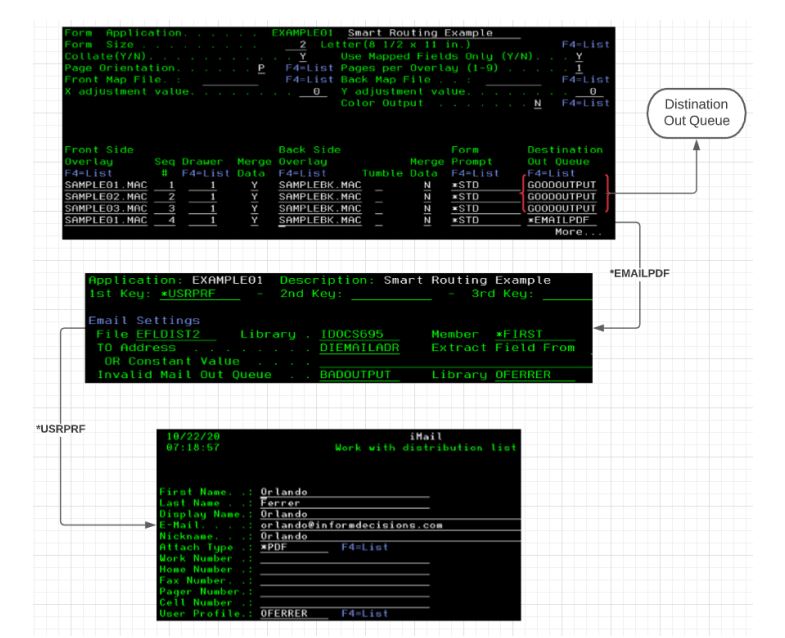Select the SAMPLE03.MAC front overlay entry
Screen dimensions: 785x638
click(106, 209)
